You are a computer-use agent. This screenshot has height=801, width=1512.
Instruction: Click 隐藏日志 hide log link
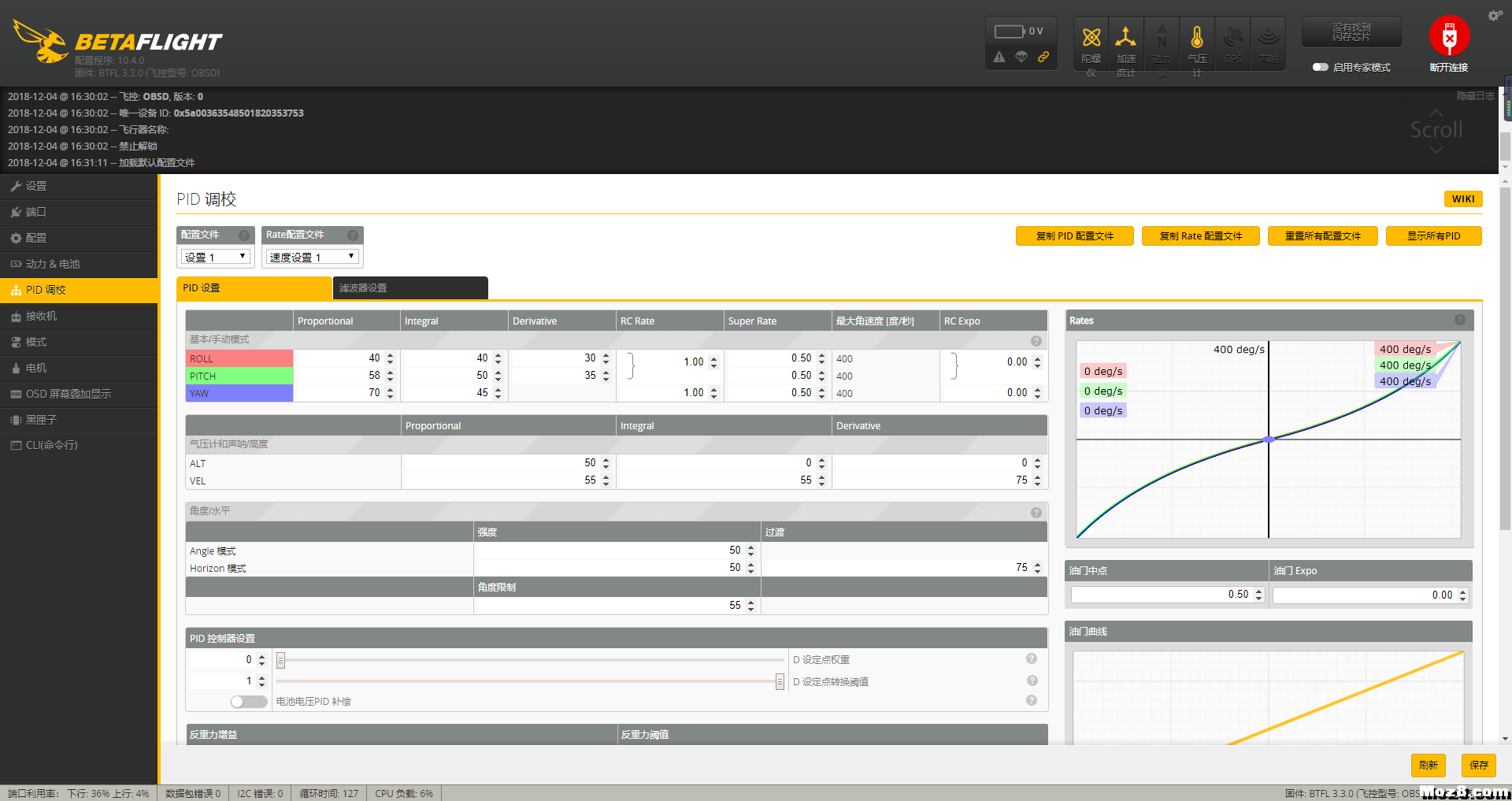point(1474,95)
